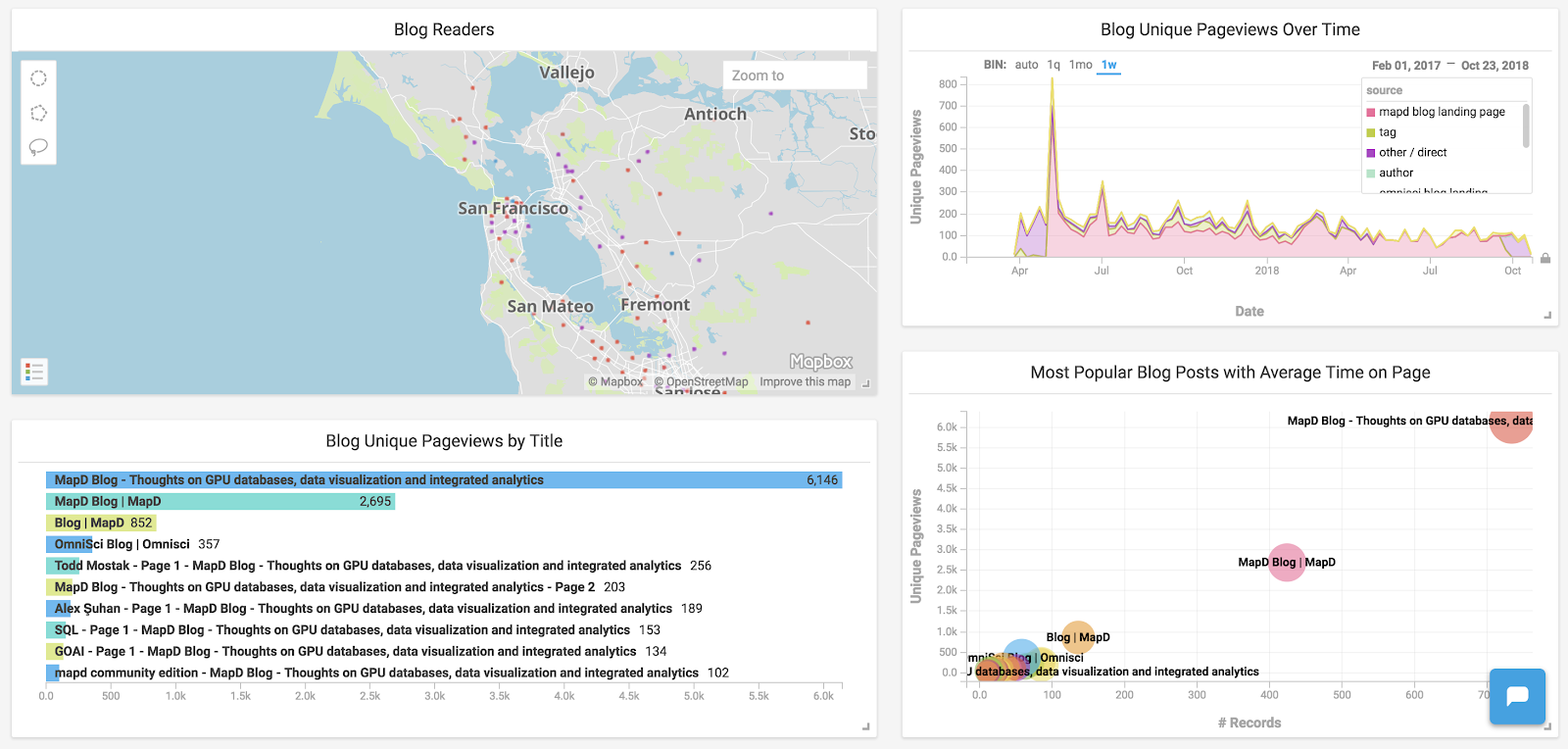
Task: Set bin to auto
Action: [x=1026, y=65]
